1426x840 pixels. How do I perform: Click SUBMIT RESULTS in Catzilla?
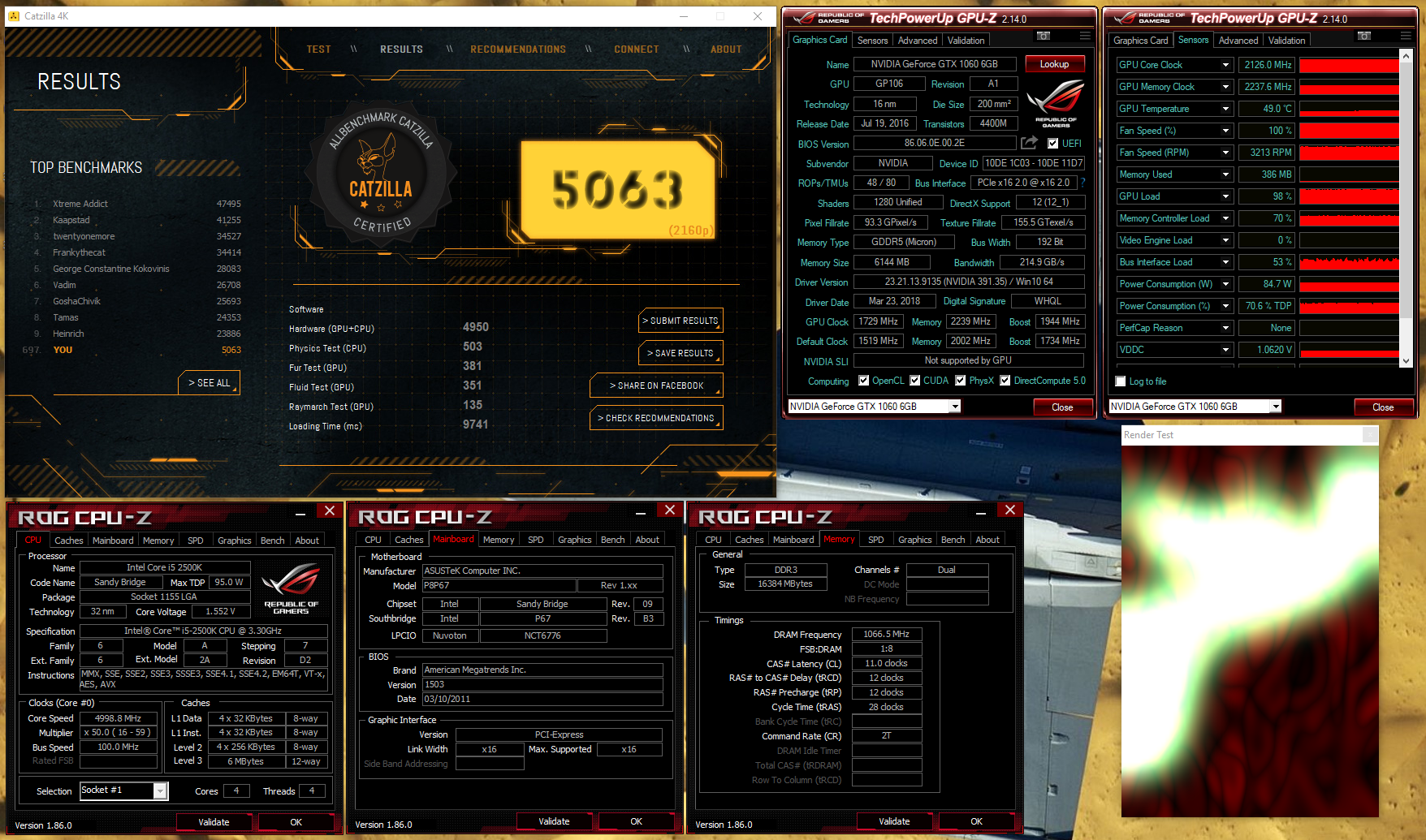pos(681,321)
